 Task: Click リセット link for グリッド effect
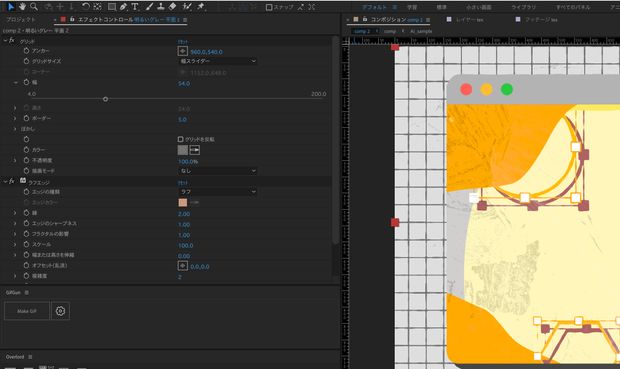coord(183,42)
